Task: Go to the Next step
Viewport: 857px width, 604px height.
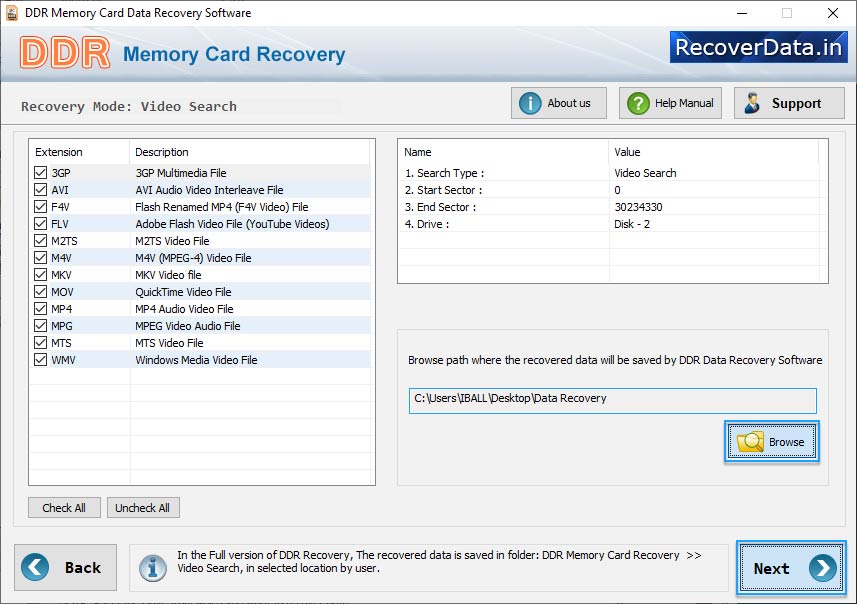Action: 791,568
